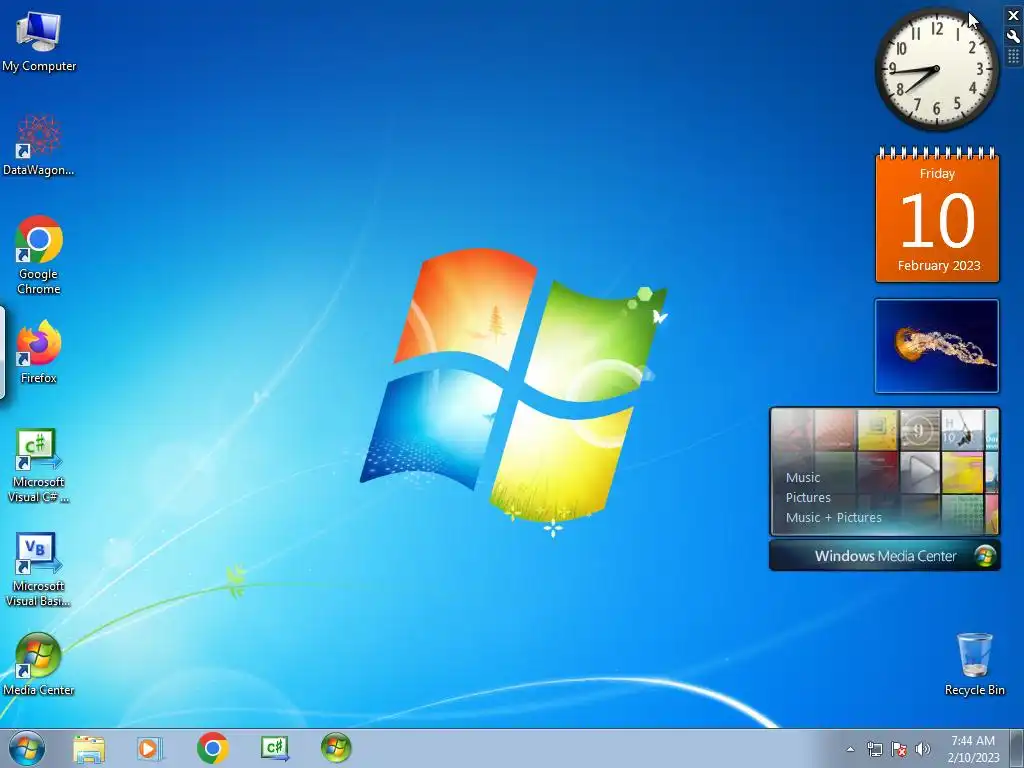Image resolution: width=1024 pixels, height=768 pixels.
Task: Open clock gadget options wrench
Action: click(1013, 37)
